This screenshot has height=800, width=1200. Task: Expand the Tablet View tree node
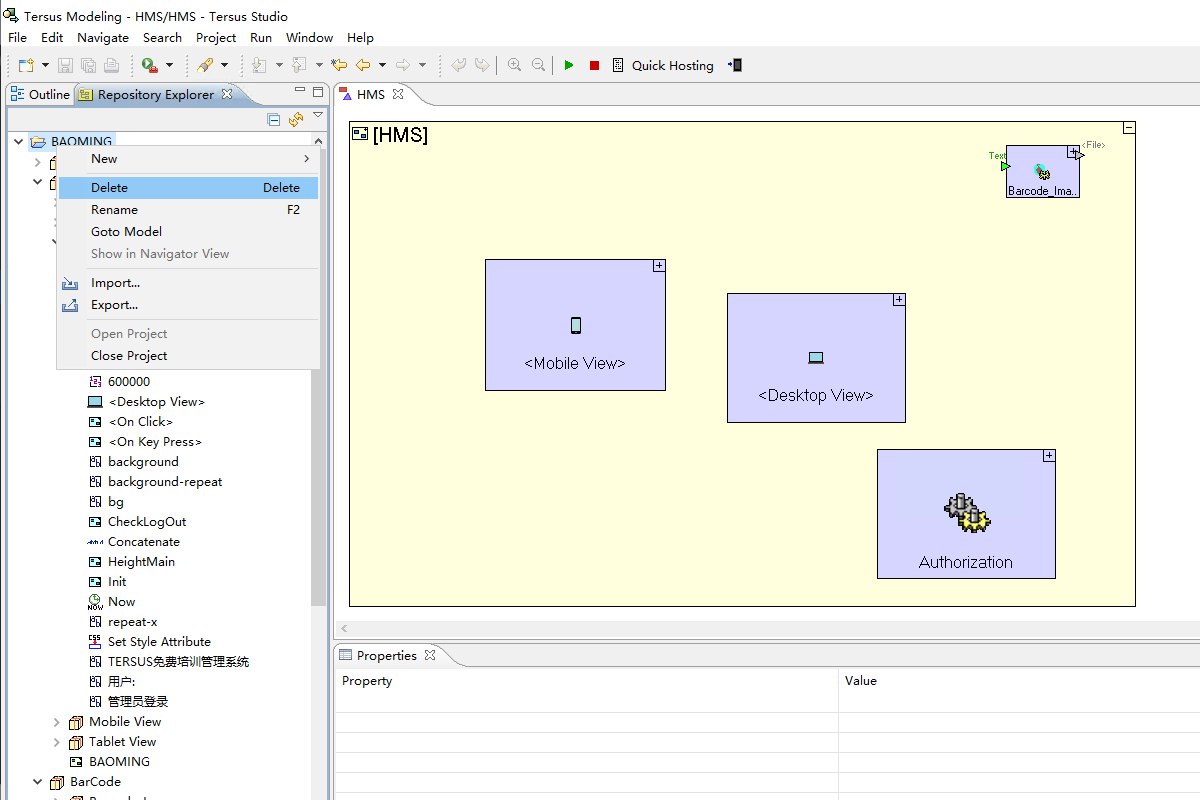pyautogui.click(x=57, y=742)
